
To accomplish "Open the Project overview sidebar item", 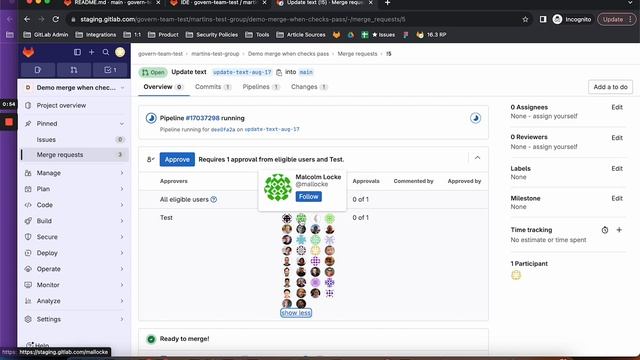I will pyautogui.click(x=74, y=106).
